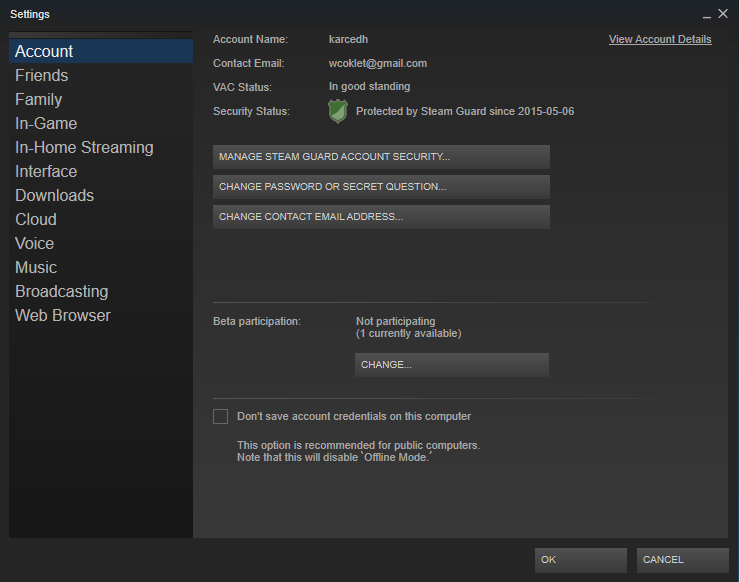The height and width of the screenshot is (582, 740).
Task: Open View Account Details link
Action: tap(660, 40)
